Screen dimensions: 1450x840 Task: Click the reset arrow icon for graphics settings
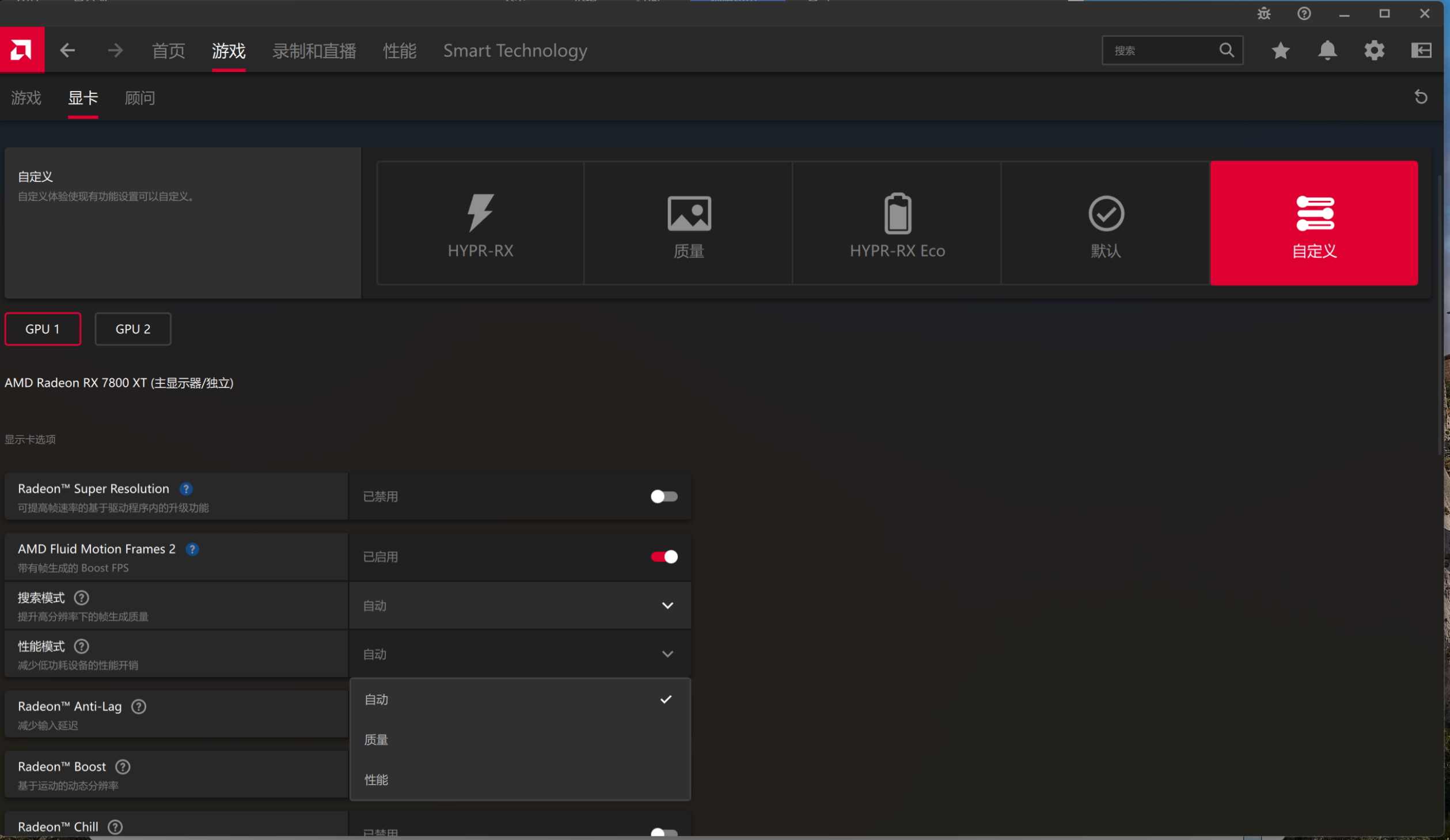click(x=1421, y=97)
